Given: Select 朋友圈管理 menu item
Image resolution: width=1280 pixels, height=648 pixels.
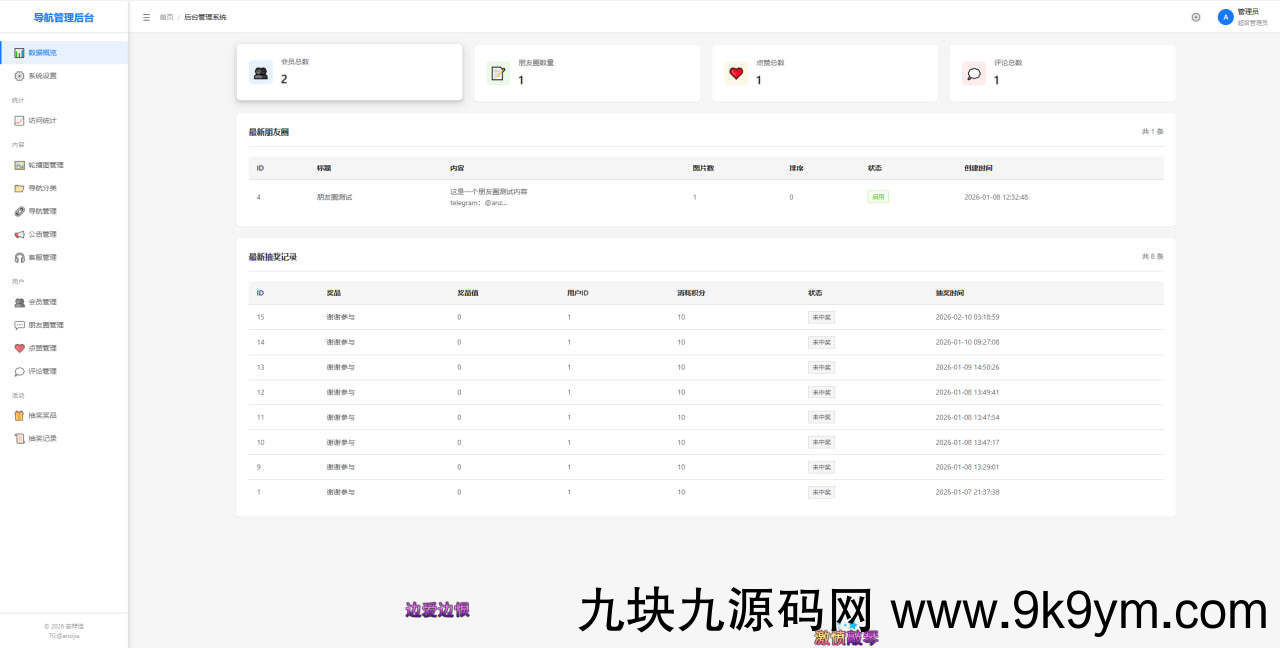Looking at the screenshot, I should point(45,325).
